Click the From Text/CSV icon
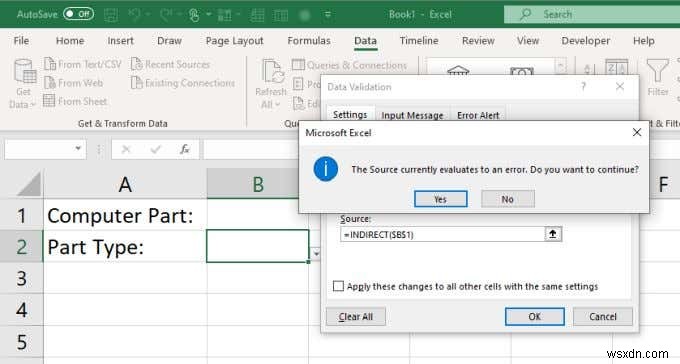 pos(50,64)
